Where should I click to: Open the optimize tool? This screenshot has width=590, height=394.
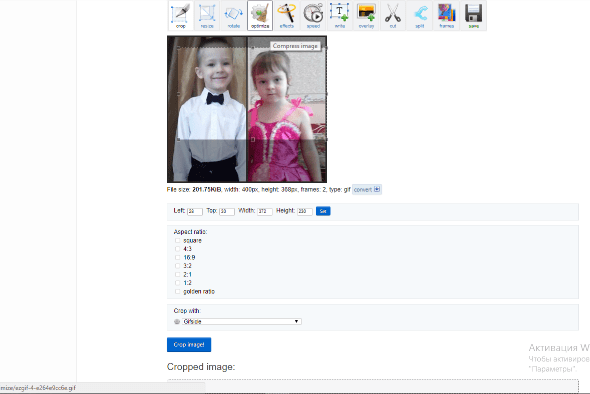point(260,15)
